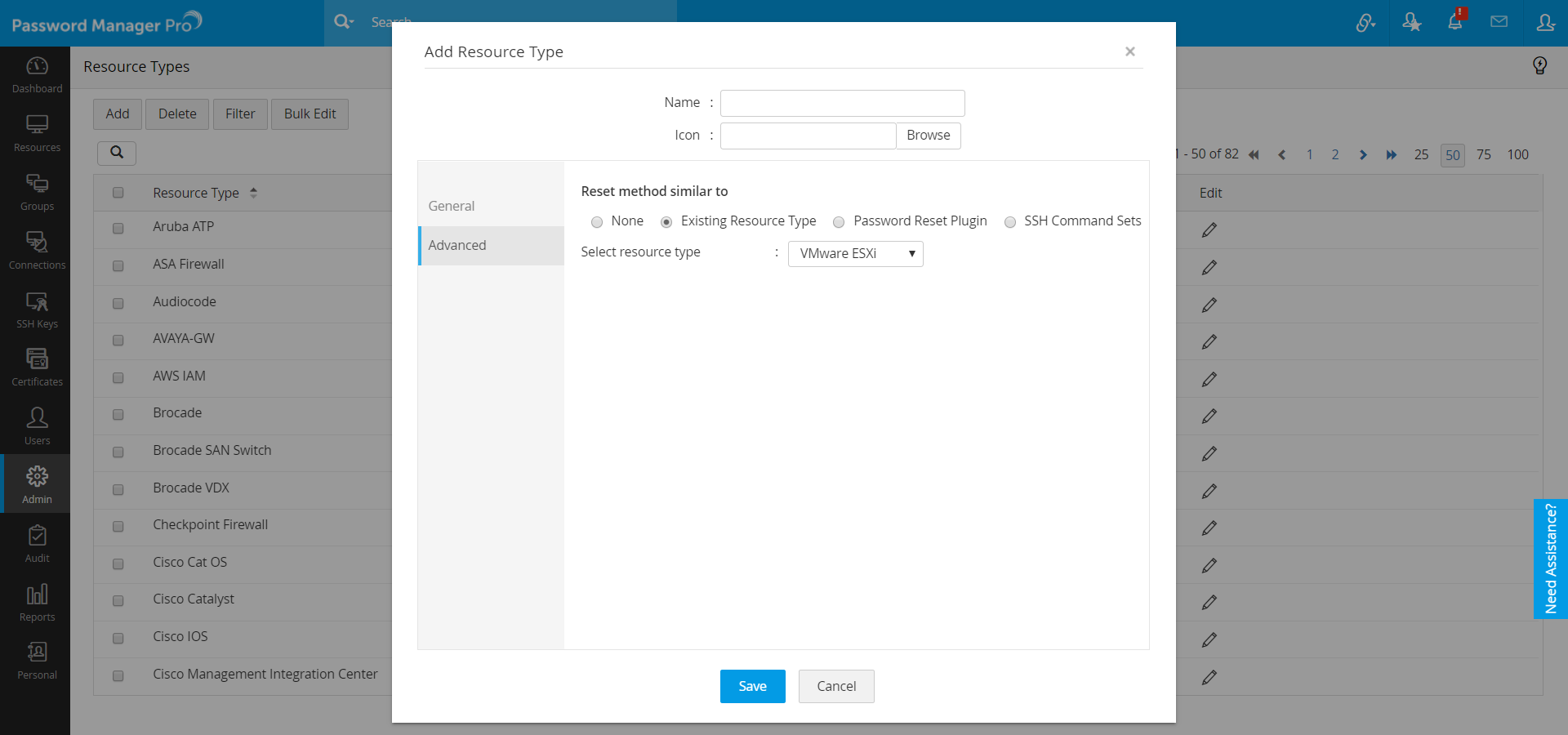The height and width of the screenshot is (735, 1568).
Task: Select the None reset method radio
Action: 597,222
